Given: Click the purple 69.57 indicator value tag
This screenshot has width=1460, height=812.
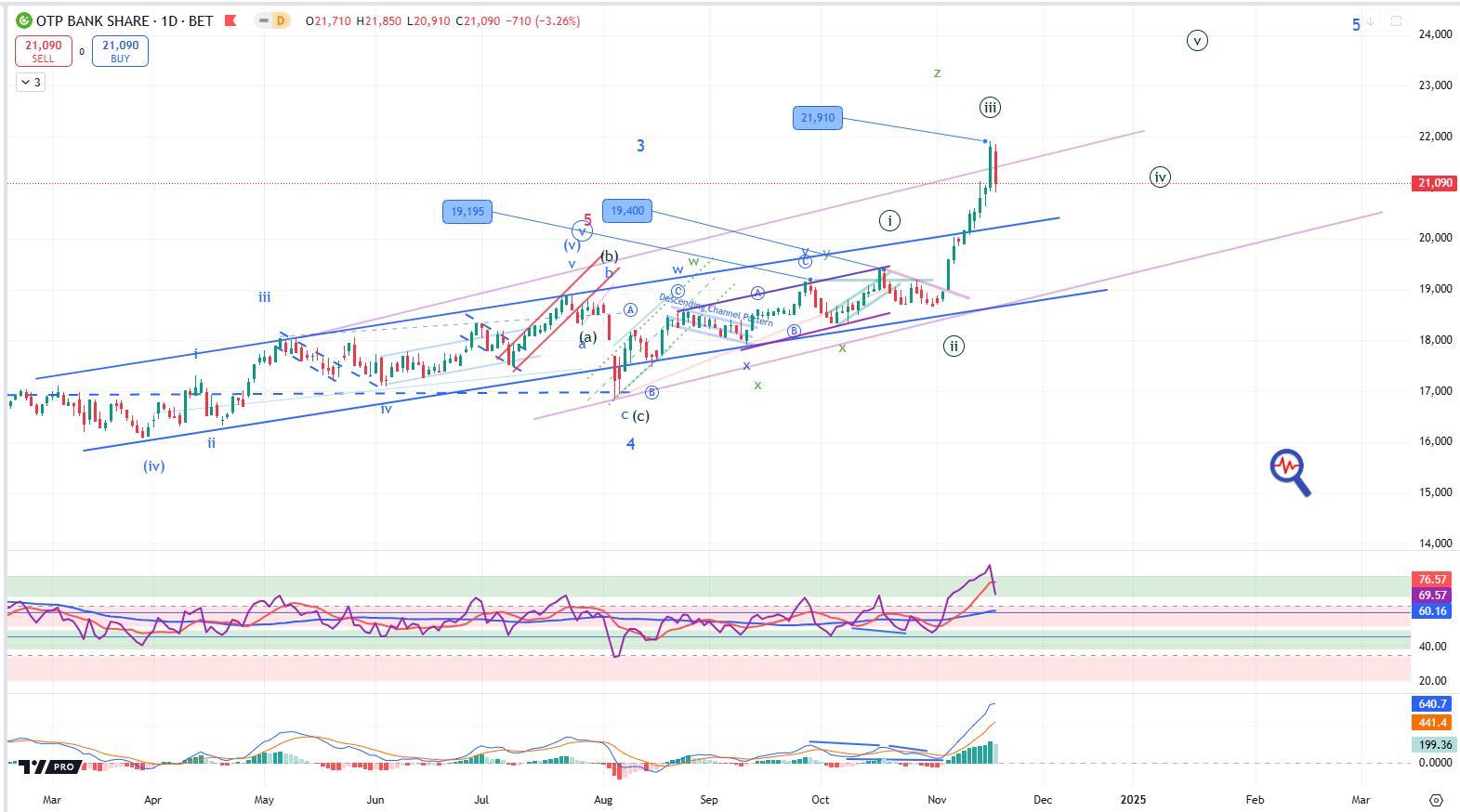Looking at the screenshot, I should (x=1433, y=596).
